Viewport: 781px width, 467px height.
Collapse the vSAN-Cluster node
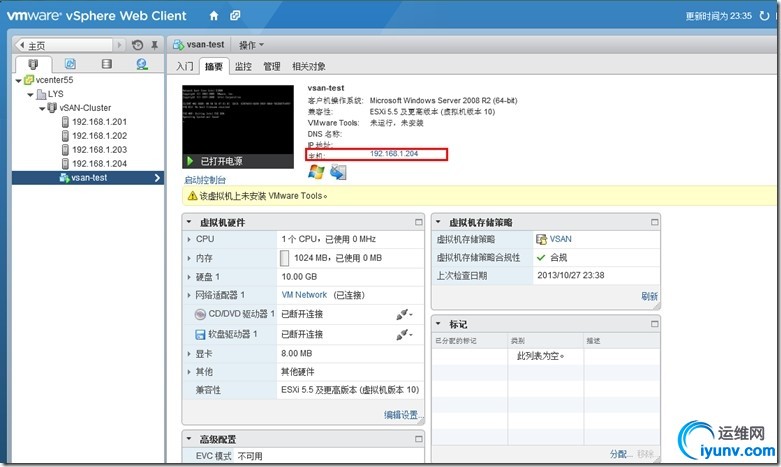pyautogui.click(x=42, y=108)
